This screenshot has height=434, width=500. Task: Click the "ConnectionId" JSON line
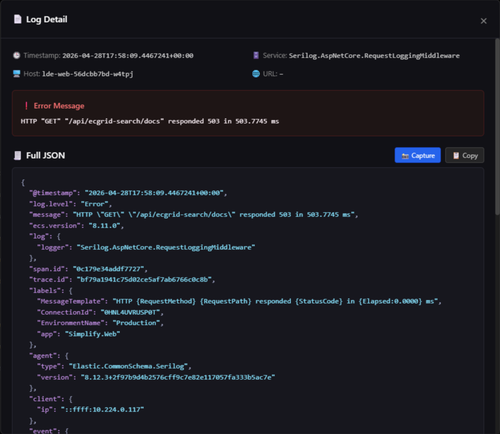(100, 312)
